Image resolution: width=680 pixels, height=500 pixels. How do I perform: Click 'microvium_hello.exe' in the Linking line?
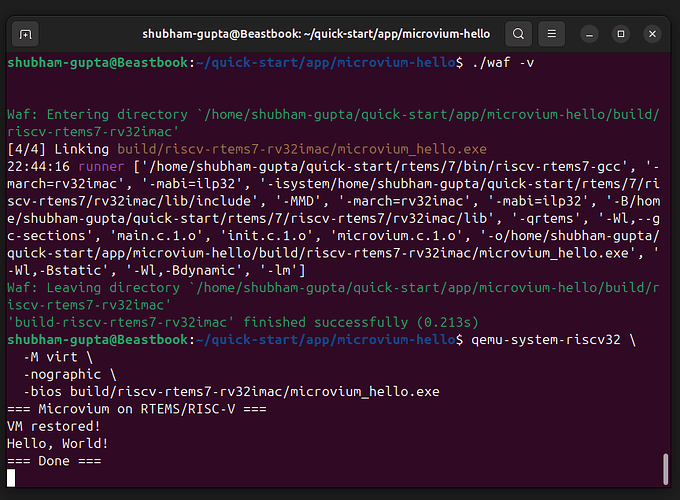(412, 149)
